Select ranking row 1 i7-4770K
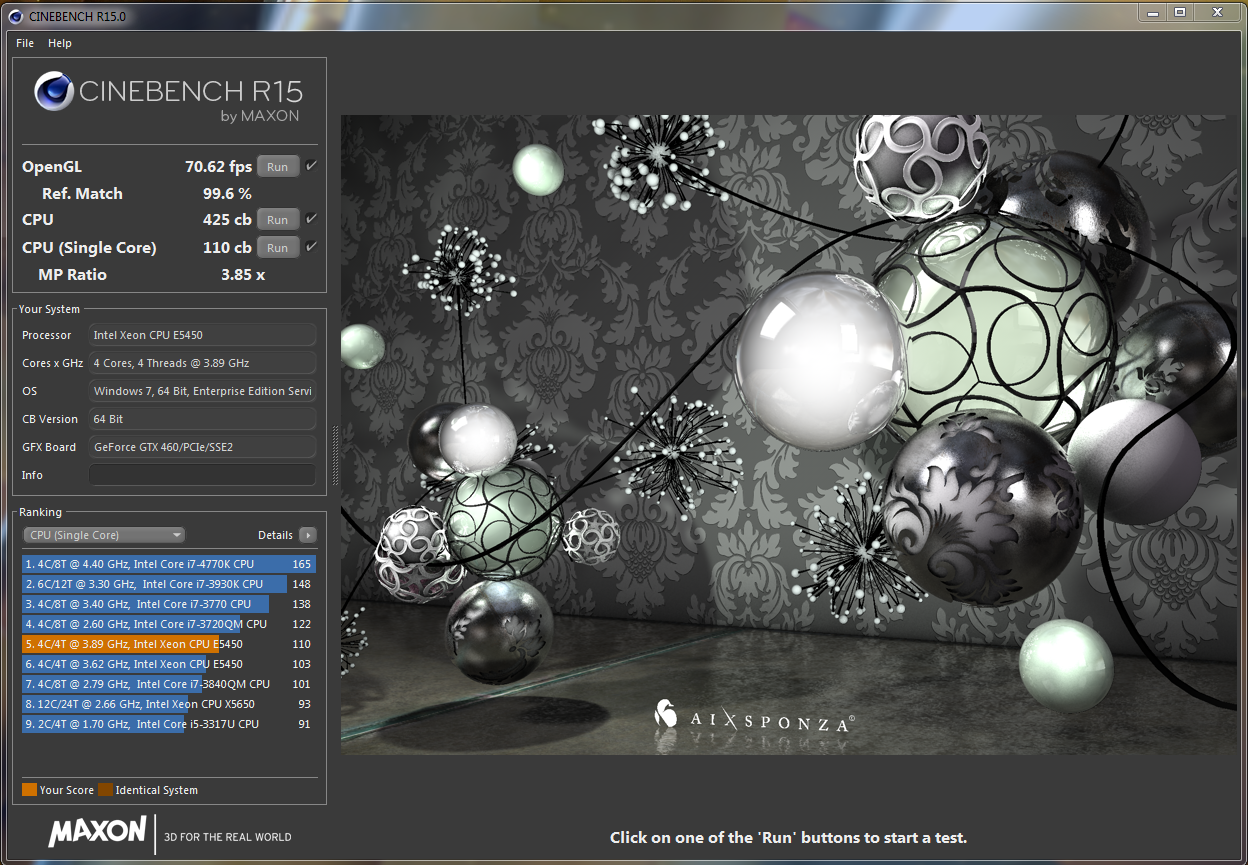Screen dimensions: 1248x865 169,564
